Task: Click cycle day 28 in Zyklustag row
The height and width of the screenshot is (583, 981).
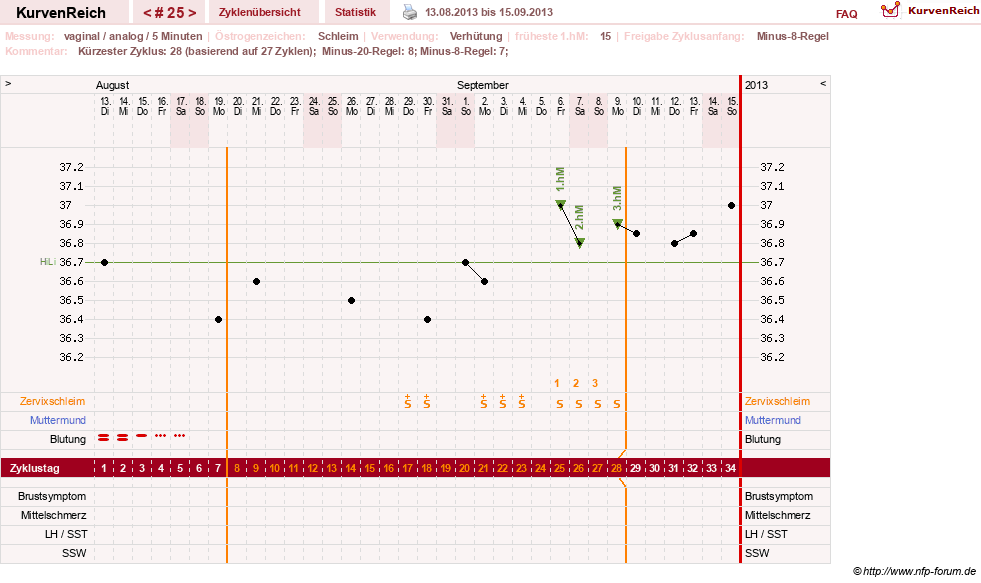Action: [616, 468]
